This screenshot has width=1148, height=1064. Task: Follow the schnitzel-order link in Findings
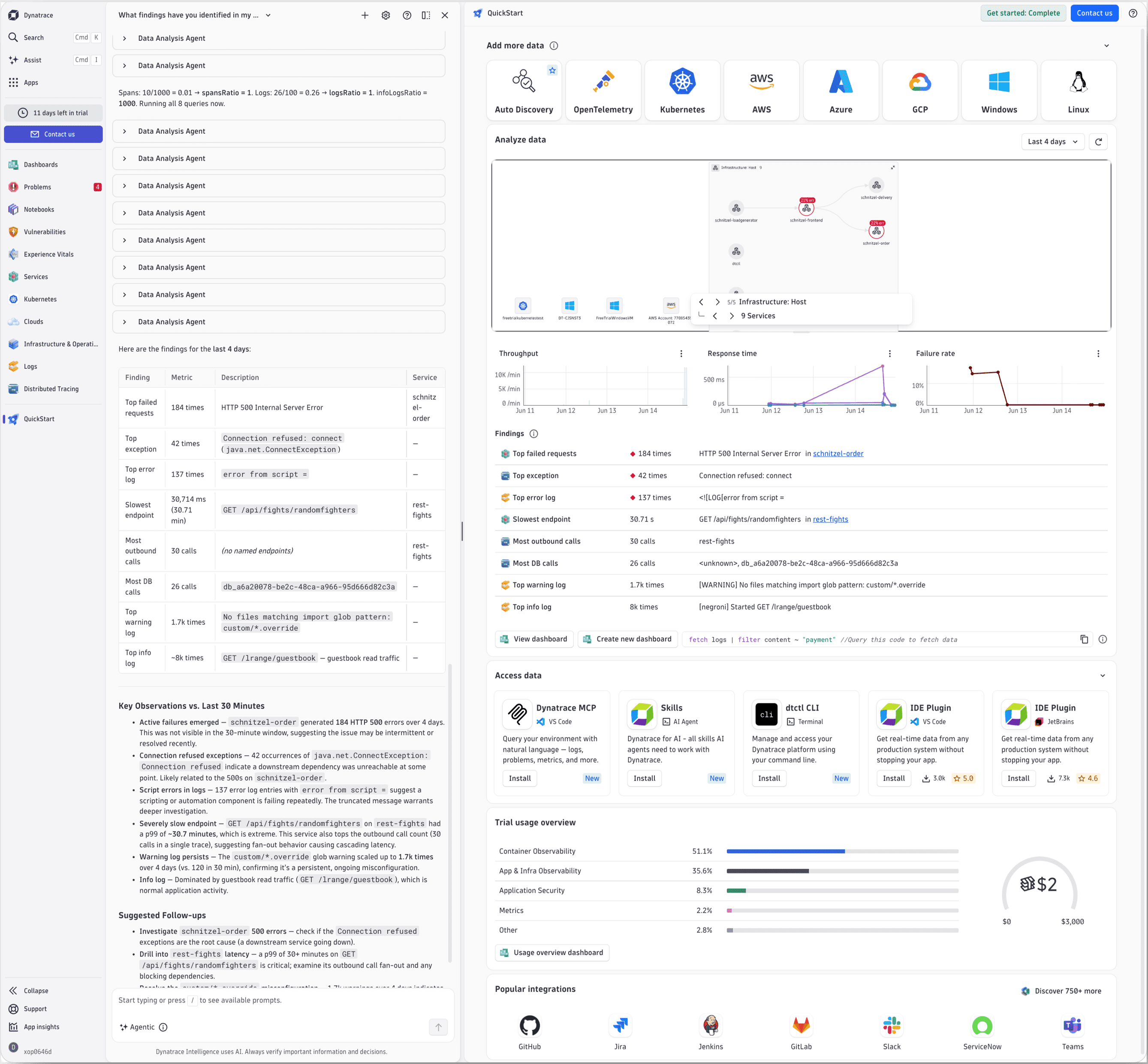click(838, 454)
